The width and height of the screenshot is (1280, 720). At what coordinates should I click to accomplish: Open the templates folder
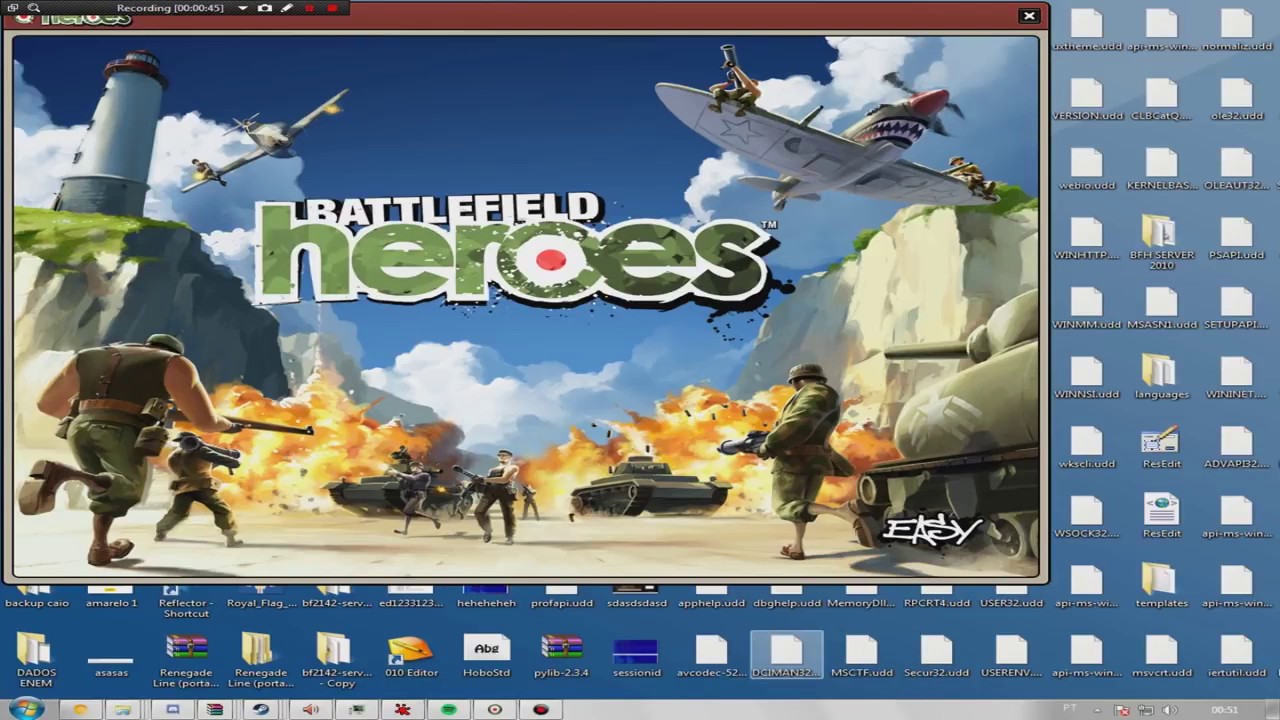(x=1161, y=587)
